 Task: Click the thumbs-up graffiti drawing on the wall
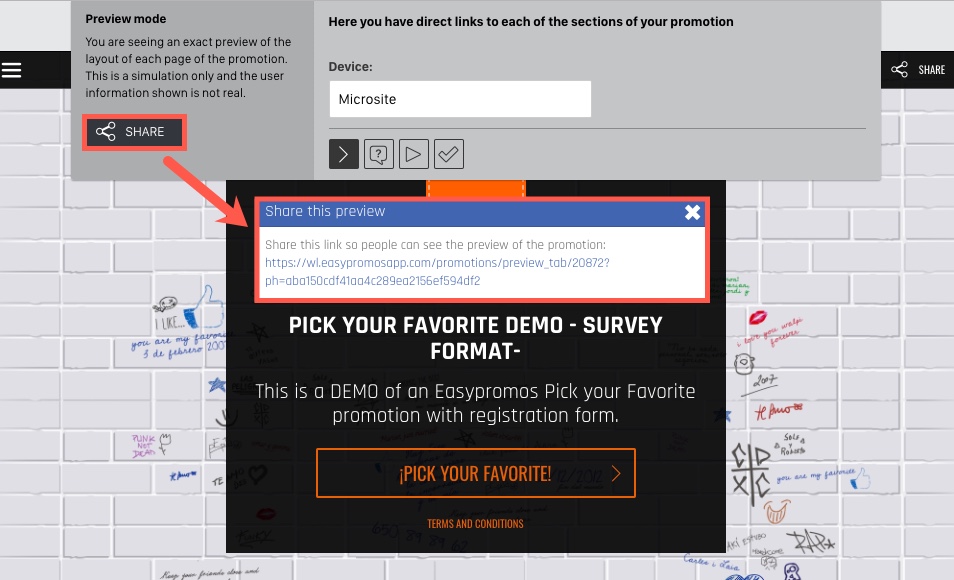206,308
